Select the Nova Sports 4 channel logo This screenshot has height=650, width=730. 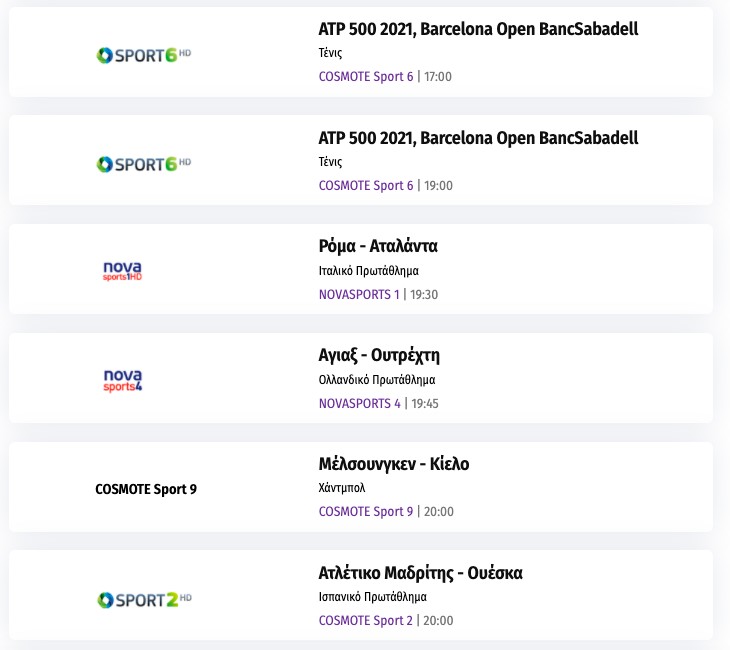(x=123, y=380)
